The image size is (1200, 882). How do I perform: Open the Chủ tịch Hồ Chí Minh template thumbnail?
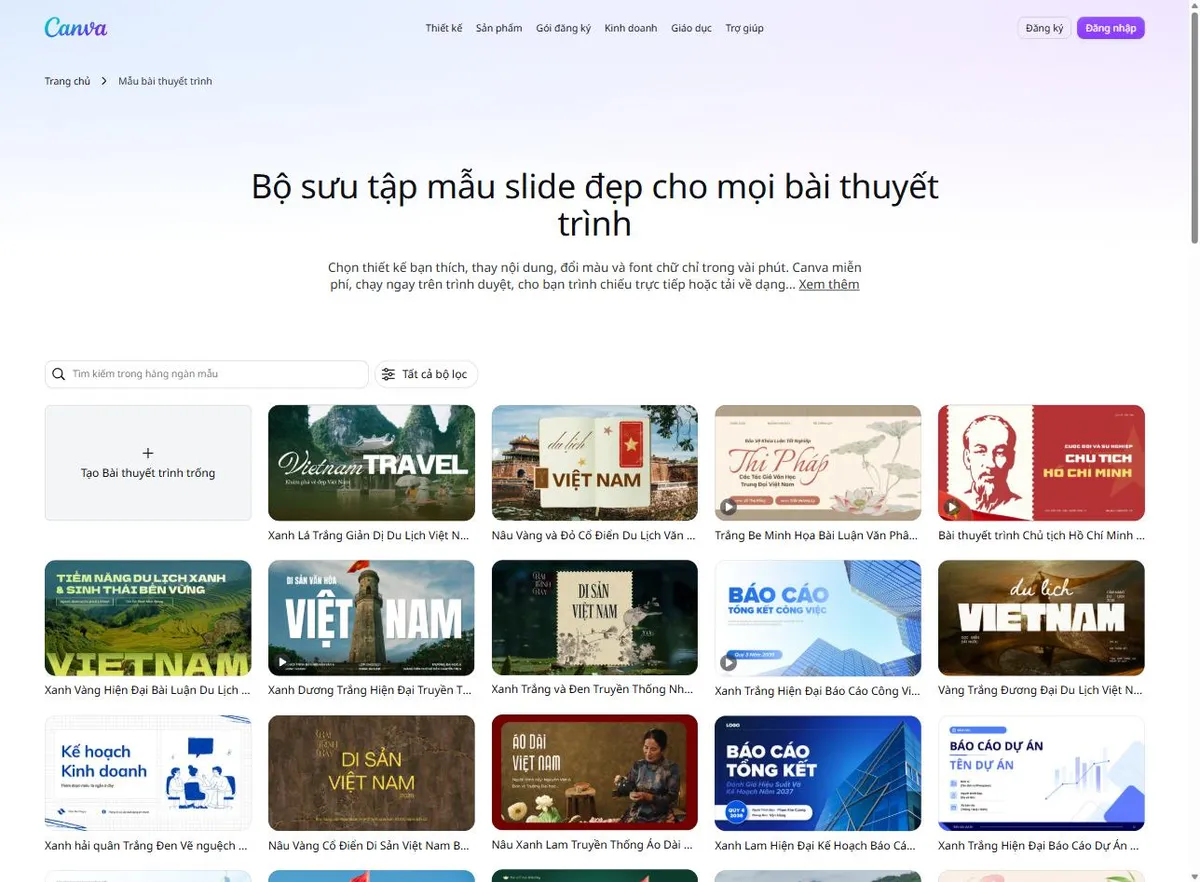[1041, 462]
